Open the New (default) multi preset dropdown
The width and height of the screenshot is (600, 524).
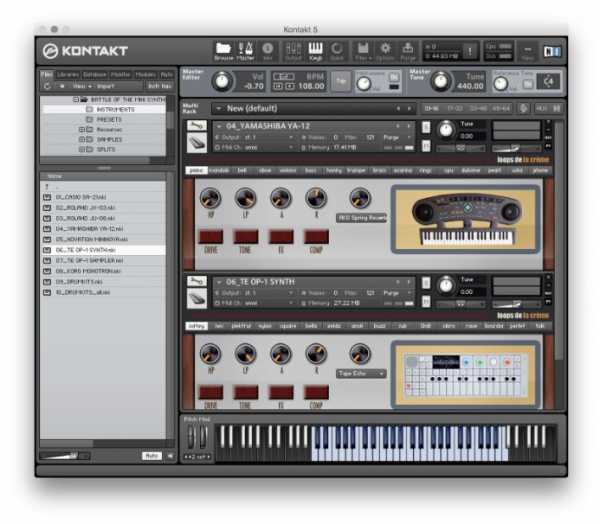coord(313,109)
